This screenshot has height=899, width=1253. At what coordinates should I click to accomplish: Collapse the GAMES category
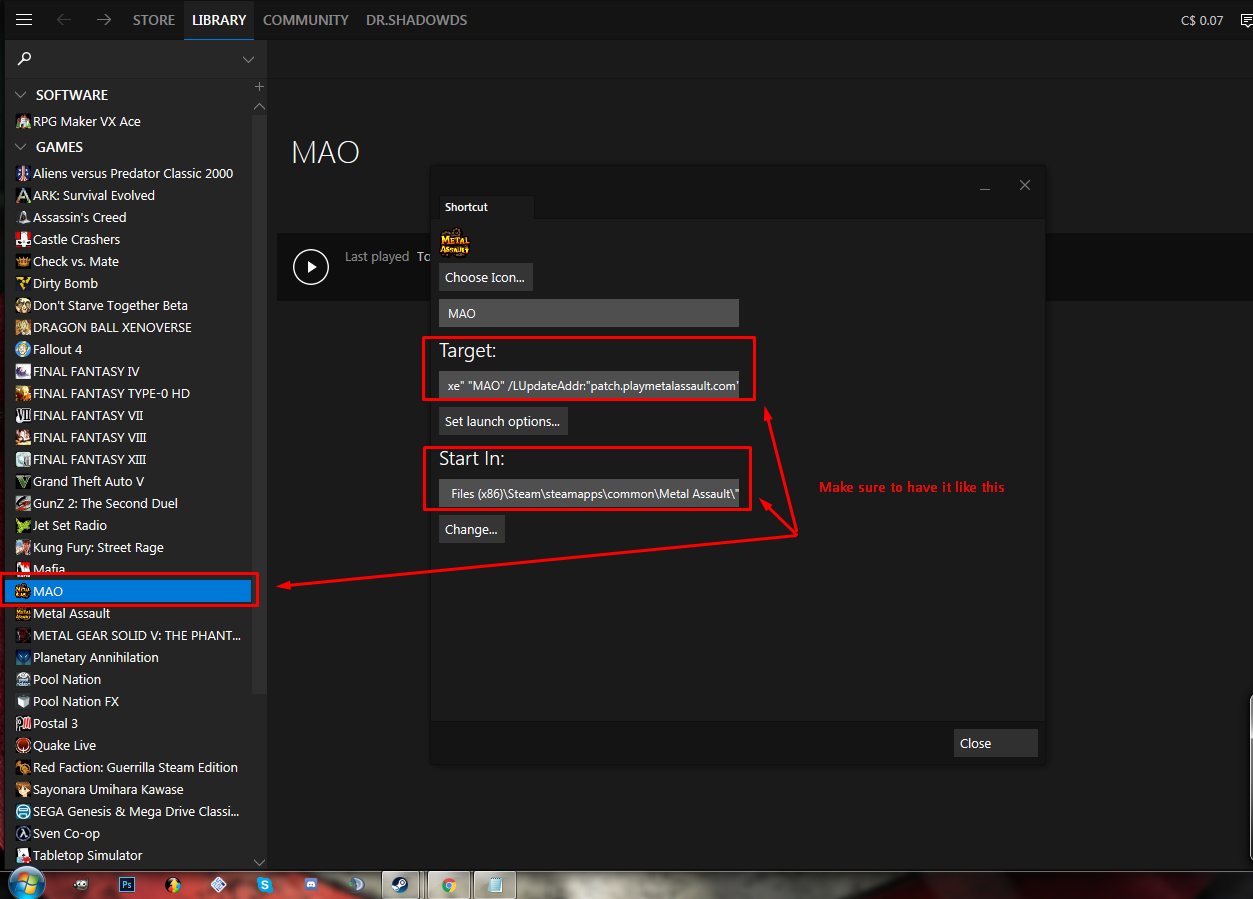pyautogui.click(x=20, y=147)
